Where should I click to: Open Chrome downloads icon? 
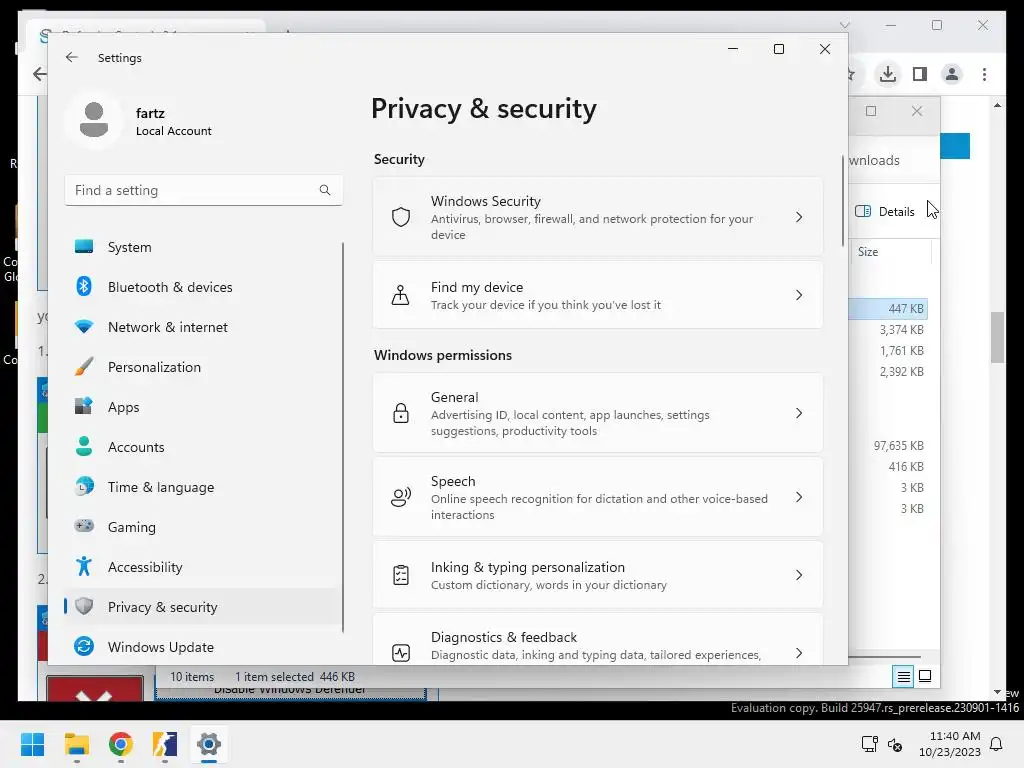888,74
